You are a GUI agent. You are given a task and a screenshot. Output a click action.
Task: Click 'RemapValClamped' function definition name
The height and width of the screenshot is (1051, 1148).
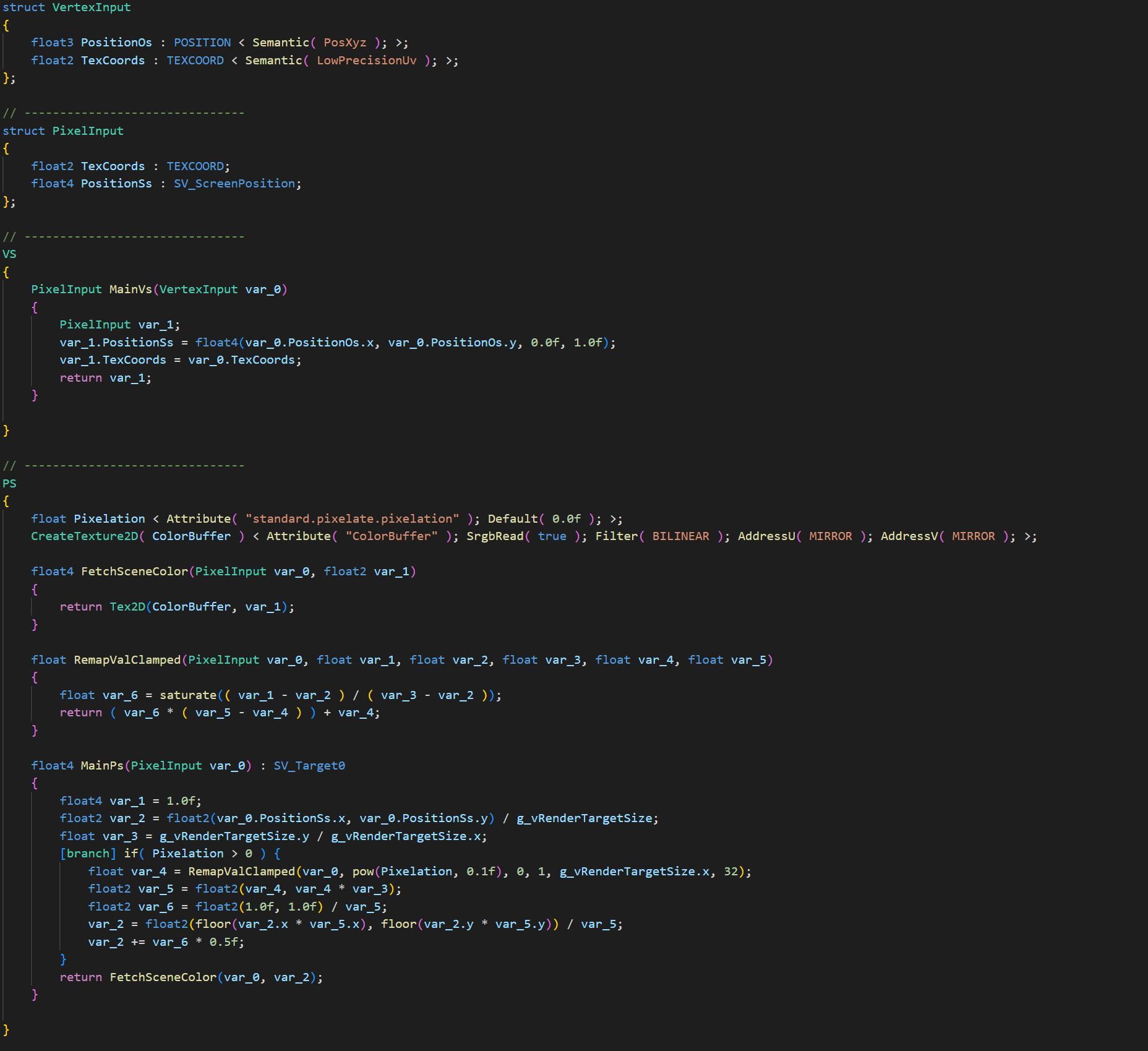[127, 660]
